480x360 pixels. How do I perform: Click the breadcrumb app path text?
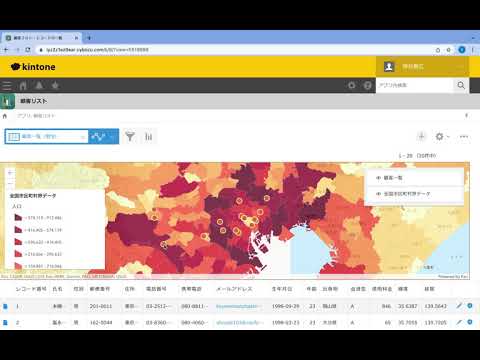tap(36, 116)
